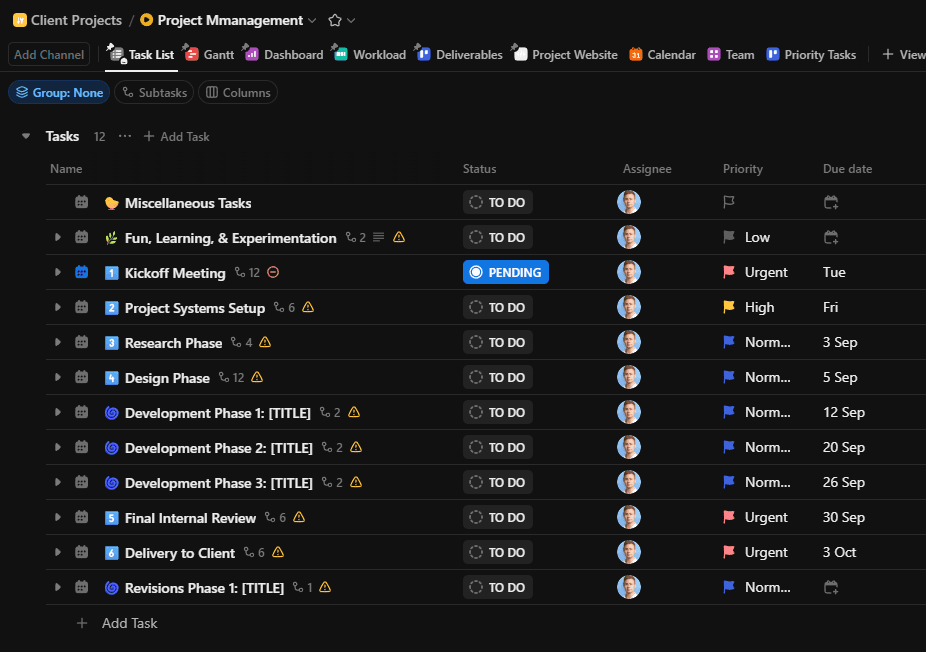The width and height of the screenshot is (926, 652).
Task: Open the Calendar tab
Action: [x=663, y=54]
